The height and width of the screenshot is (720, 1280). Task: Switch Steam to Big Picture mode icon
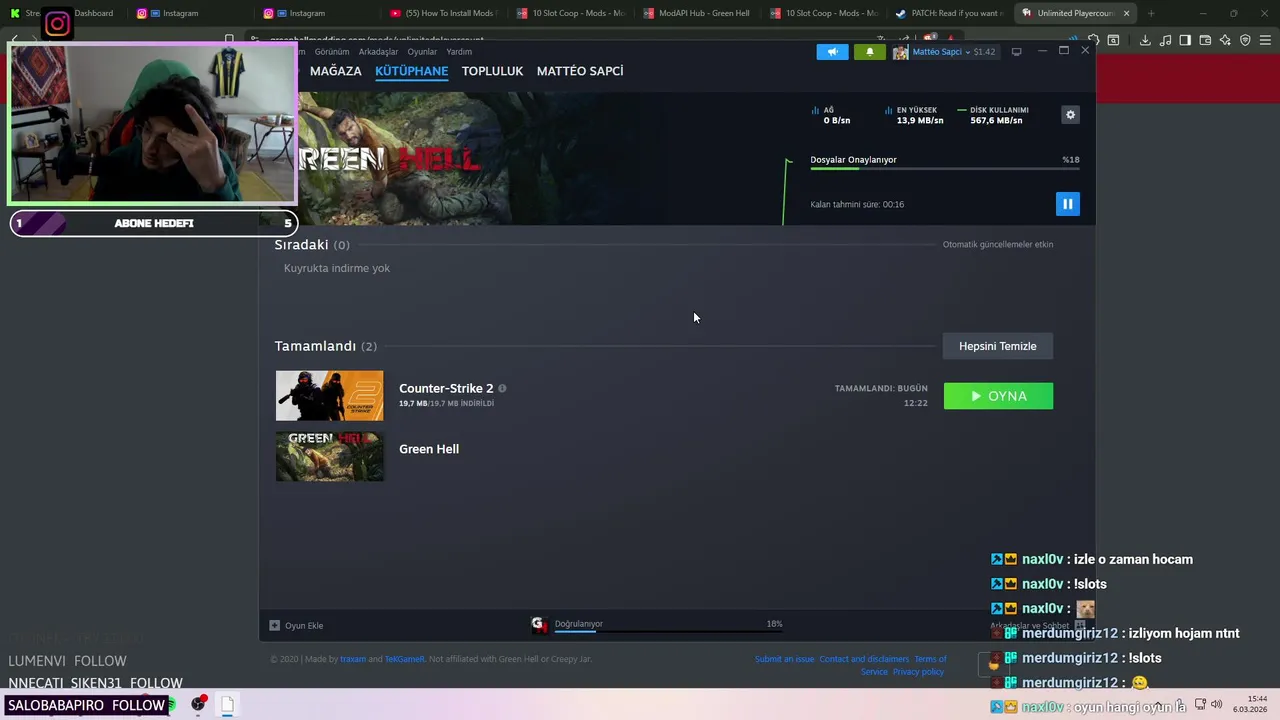[x=1016, y=52]
